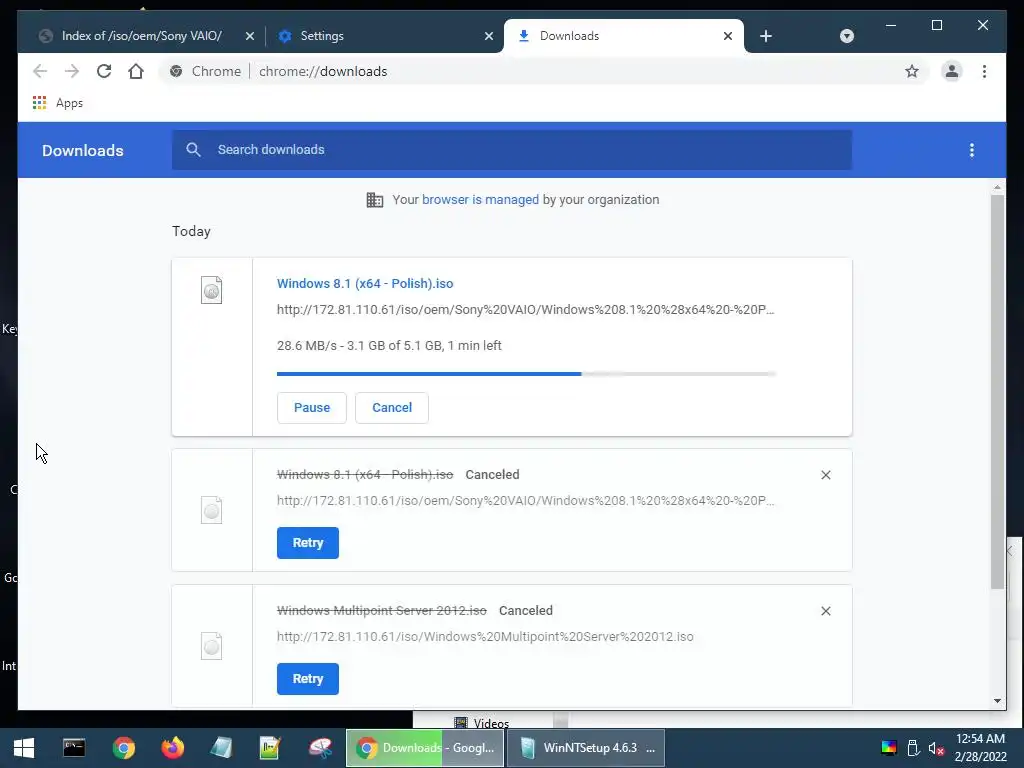Launch the pinned Chrome taskbar icon

coord(123,748)
